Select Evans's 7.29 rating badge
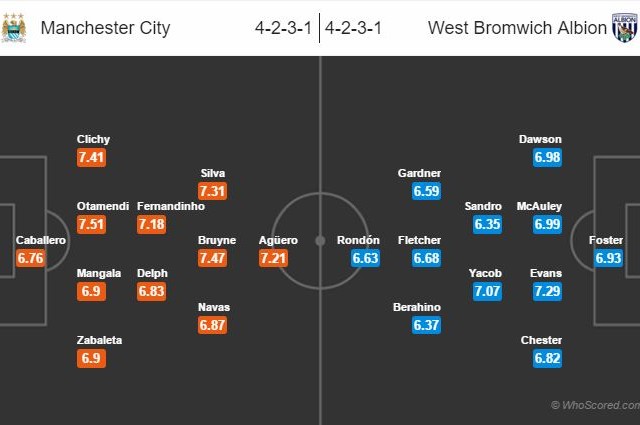Viewport: 640px width, 425px height. click(548, 291)
